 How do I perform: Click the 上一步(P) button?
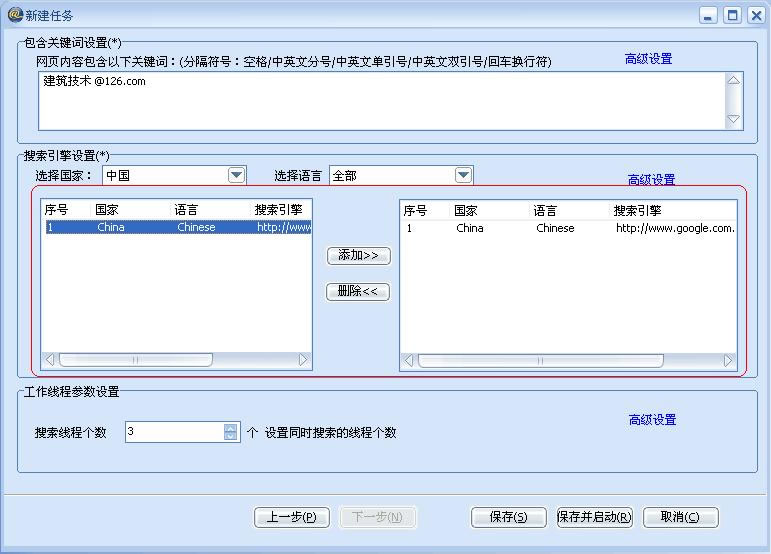pyautogui.click(x=292, y=517)
